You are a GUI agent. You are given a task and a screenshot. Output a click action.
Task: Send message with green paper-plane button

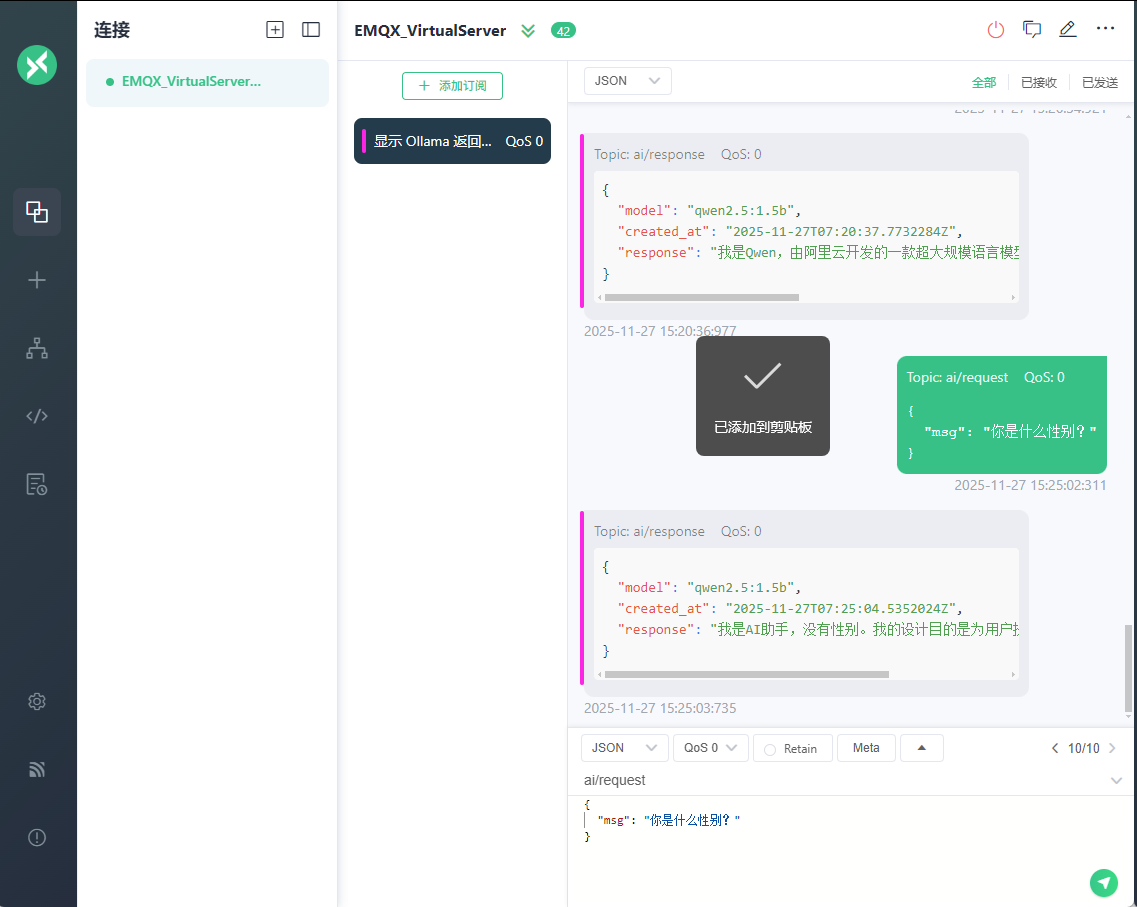pos(1104,882)
